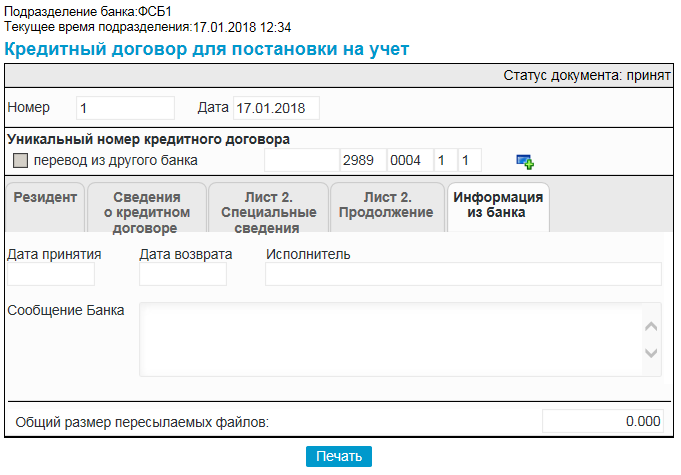Focus the 'Дата принятия' field

pyautogui.click(x=51, y=274)
